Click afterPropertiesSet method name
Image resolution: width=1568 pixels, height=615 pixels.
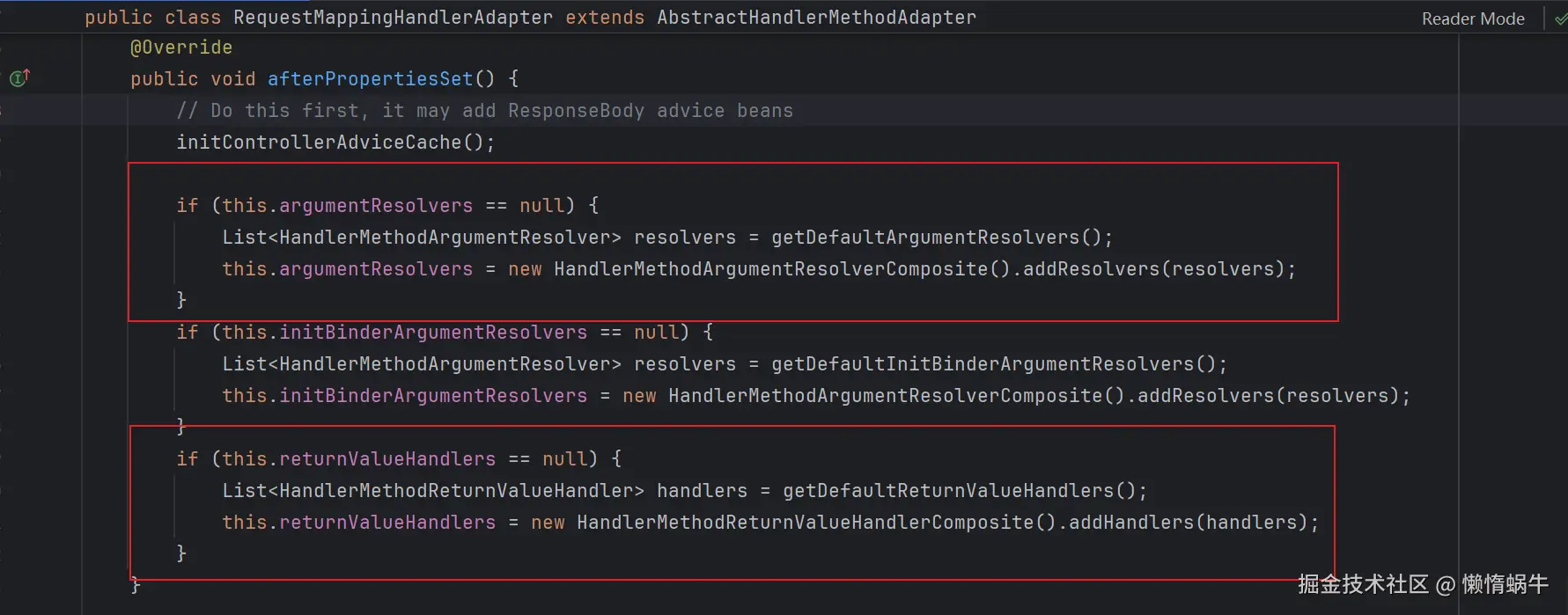pyautogui.click(x=370, y=79)
